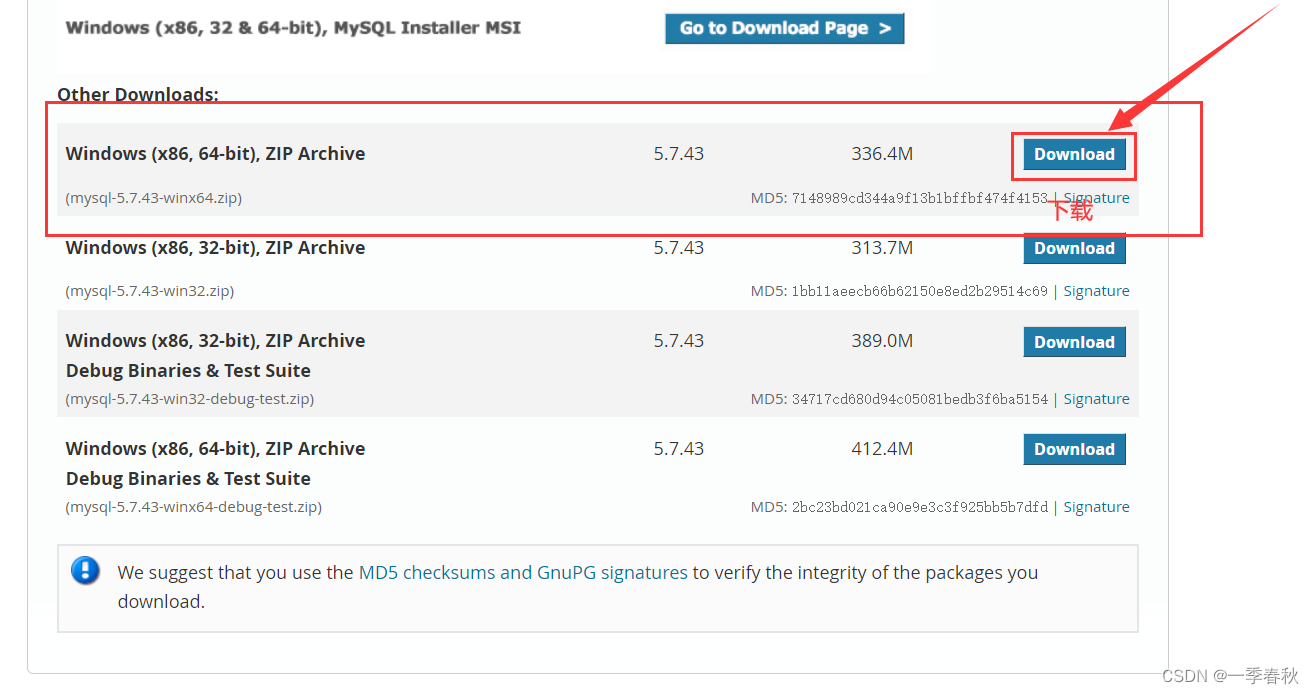Click version 5.7.43 in the 412.4M row
Viewport: 1314px width, 694px height.
pyautogui.click(x=679, y=449)
